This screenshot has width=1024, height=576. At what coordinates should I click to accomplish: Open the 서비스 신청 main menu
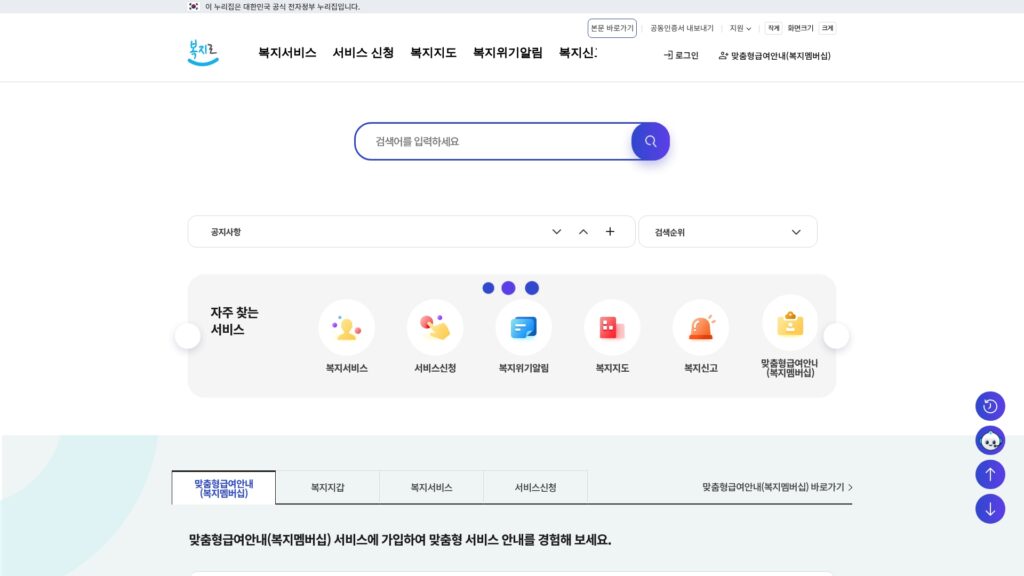363,53
